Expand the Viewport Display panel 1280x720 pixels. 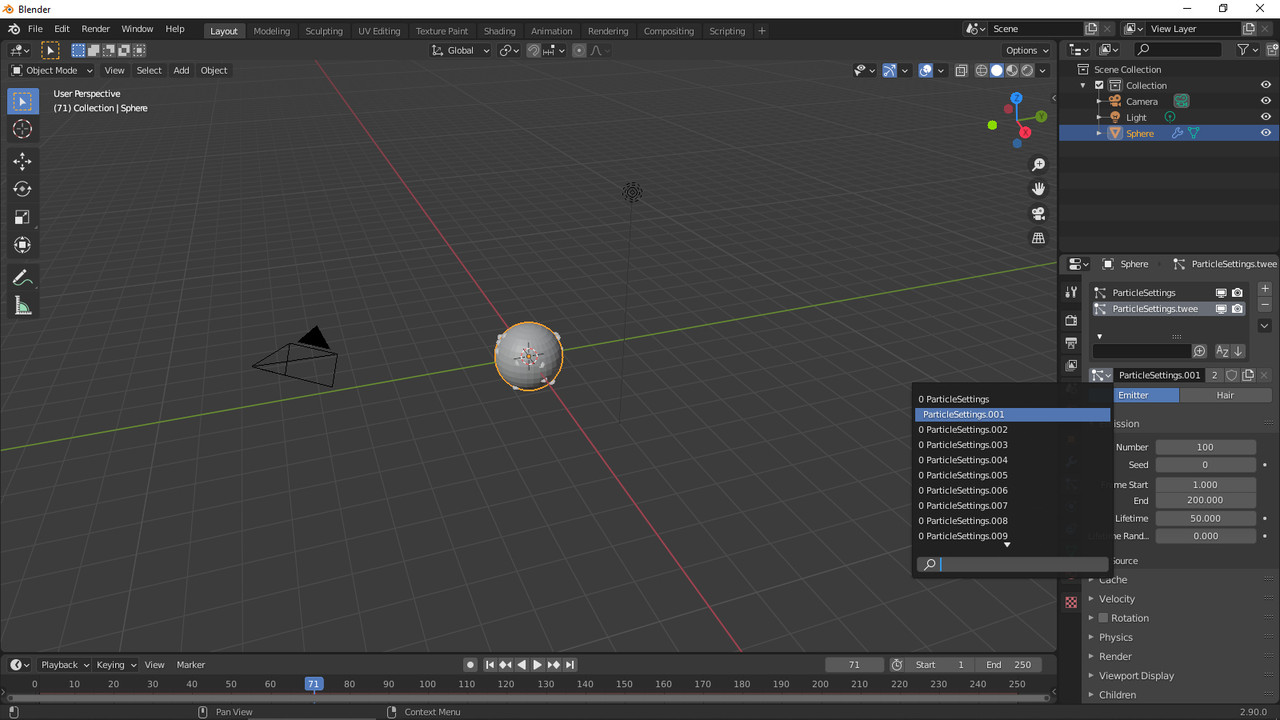click(1136, 676)
